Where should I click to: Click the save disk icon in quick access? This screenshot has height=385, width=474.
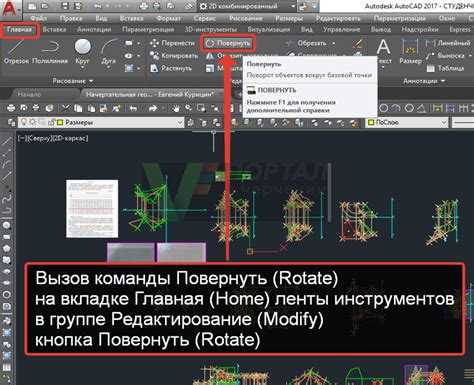(65, 6)
